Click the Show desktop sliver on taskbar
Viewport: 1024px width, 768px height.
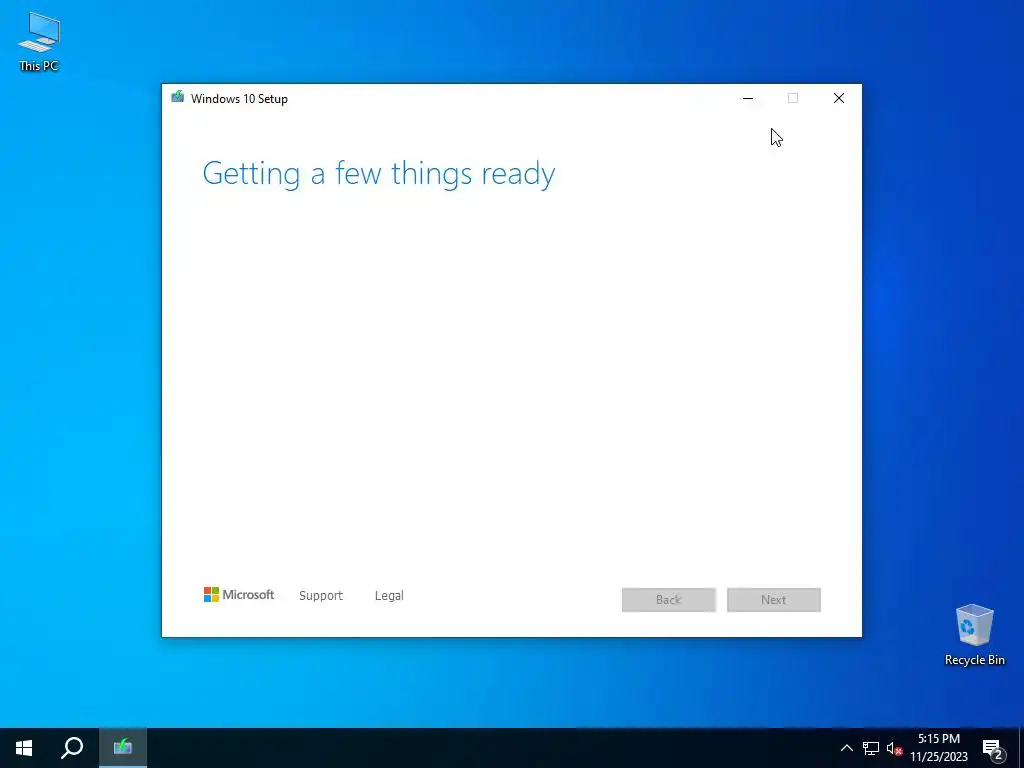point(1021,748)
